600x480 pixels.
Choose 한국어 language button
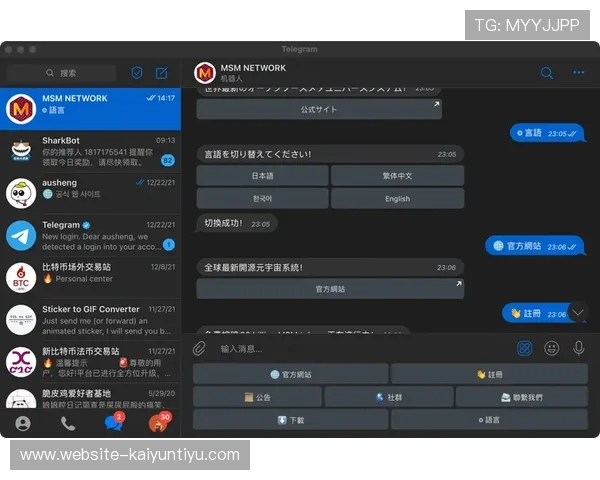click(x=262, y=199)
